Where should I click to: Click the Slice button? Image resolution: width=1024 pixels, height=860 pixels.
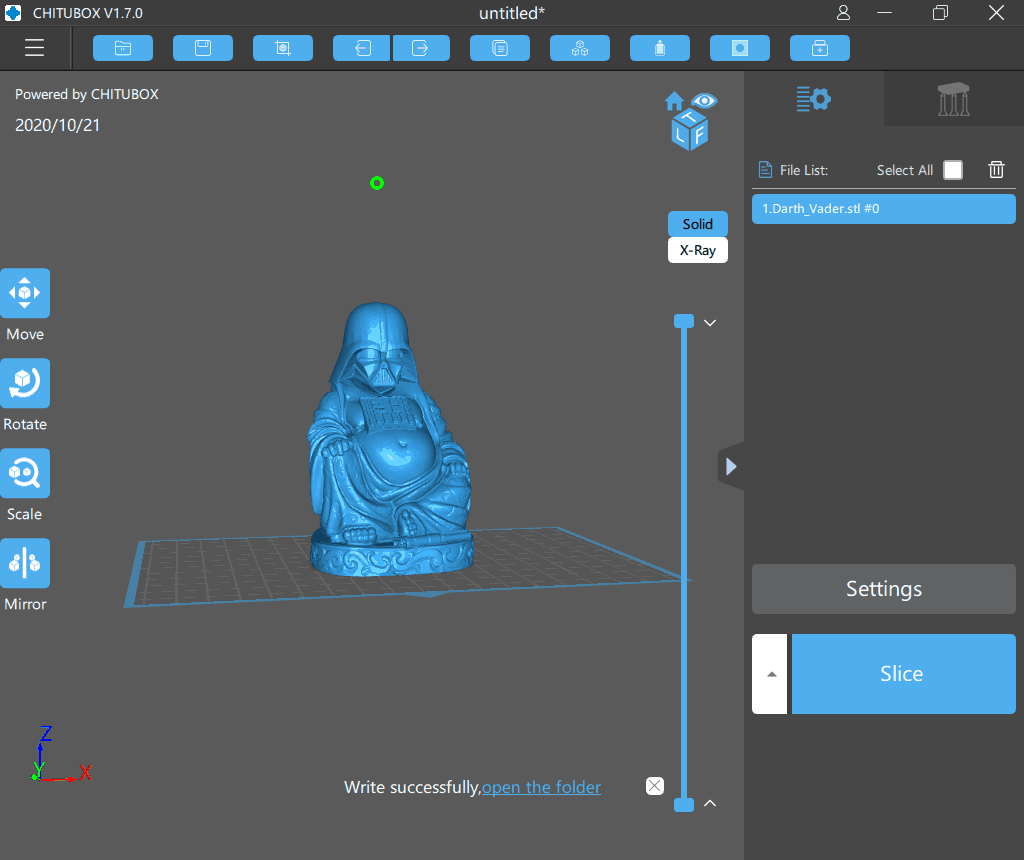pyautogui.click(x=904, y=674)
